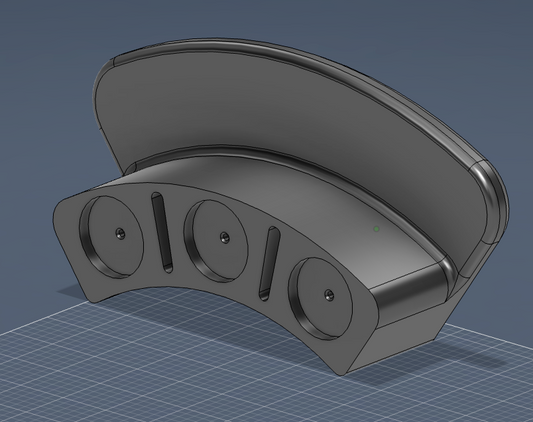Select the small green point on the model
The width and height of the screenshot is (533, 422).
[x=376, y=229]
